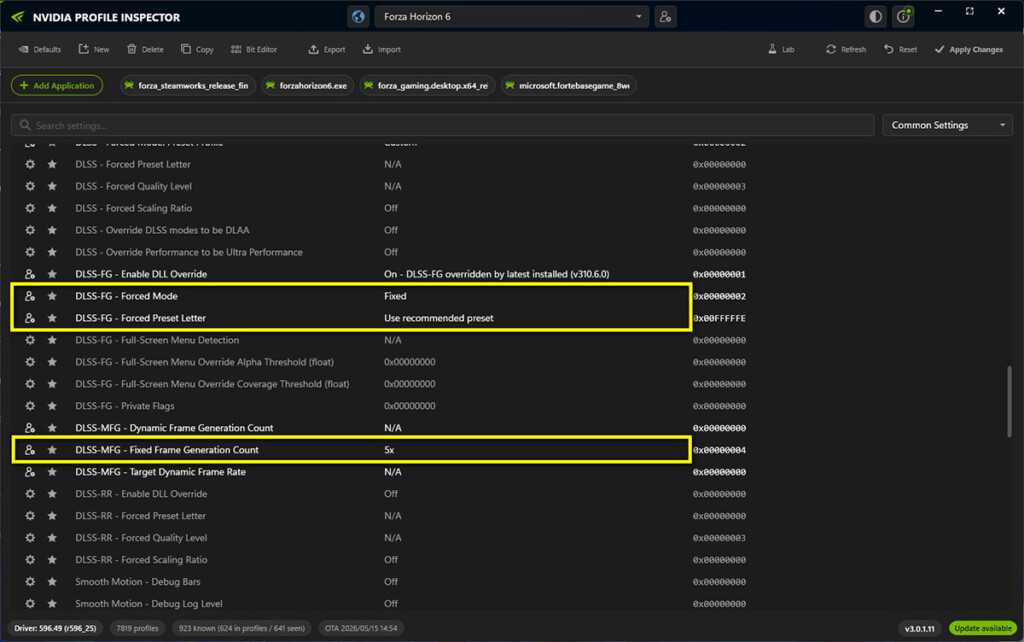Click Delete in the toolbar
Screen dimensions: 1024x642
pyautogui.click(x=145, y=50)
